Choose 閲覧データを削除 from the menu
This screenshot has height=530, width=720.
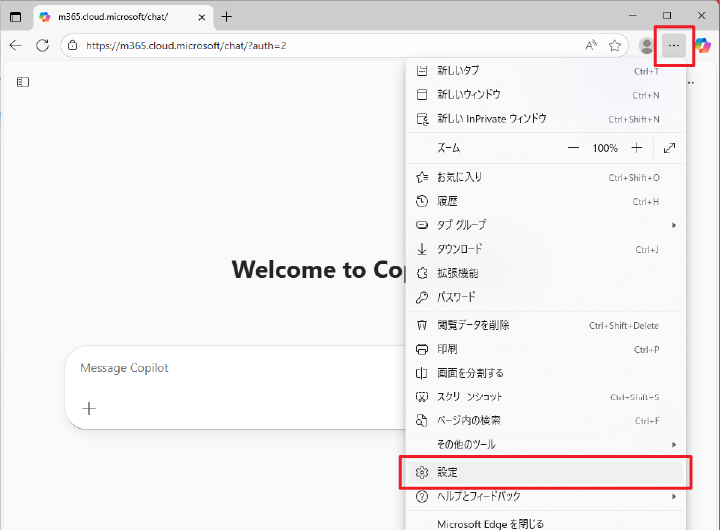pyautogui.click(x=545, y=325)
